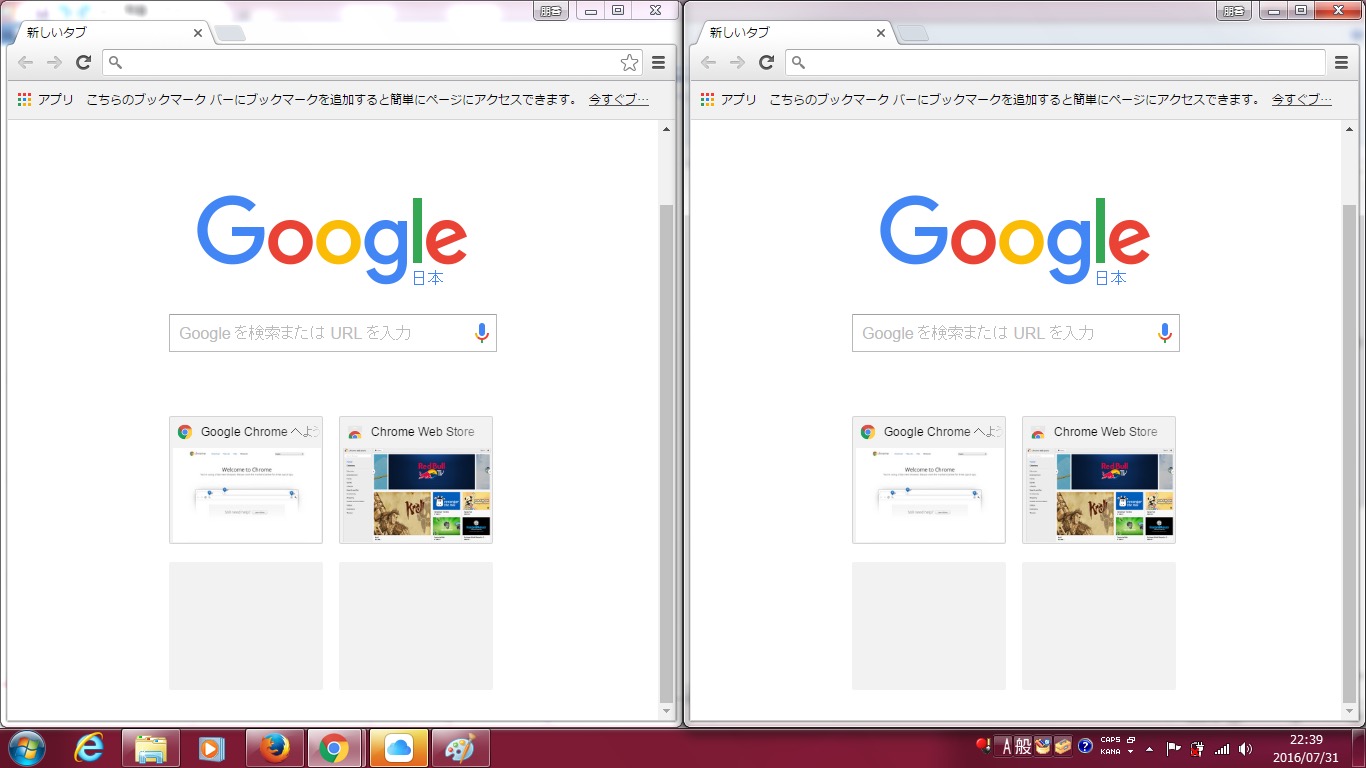The height and width of the screenshot is (768, 1366).
Task: Click the address bar in the left Chrome window
Action: (x=372, y=62)
